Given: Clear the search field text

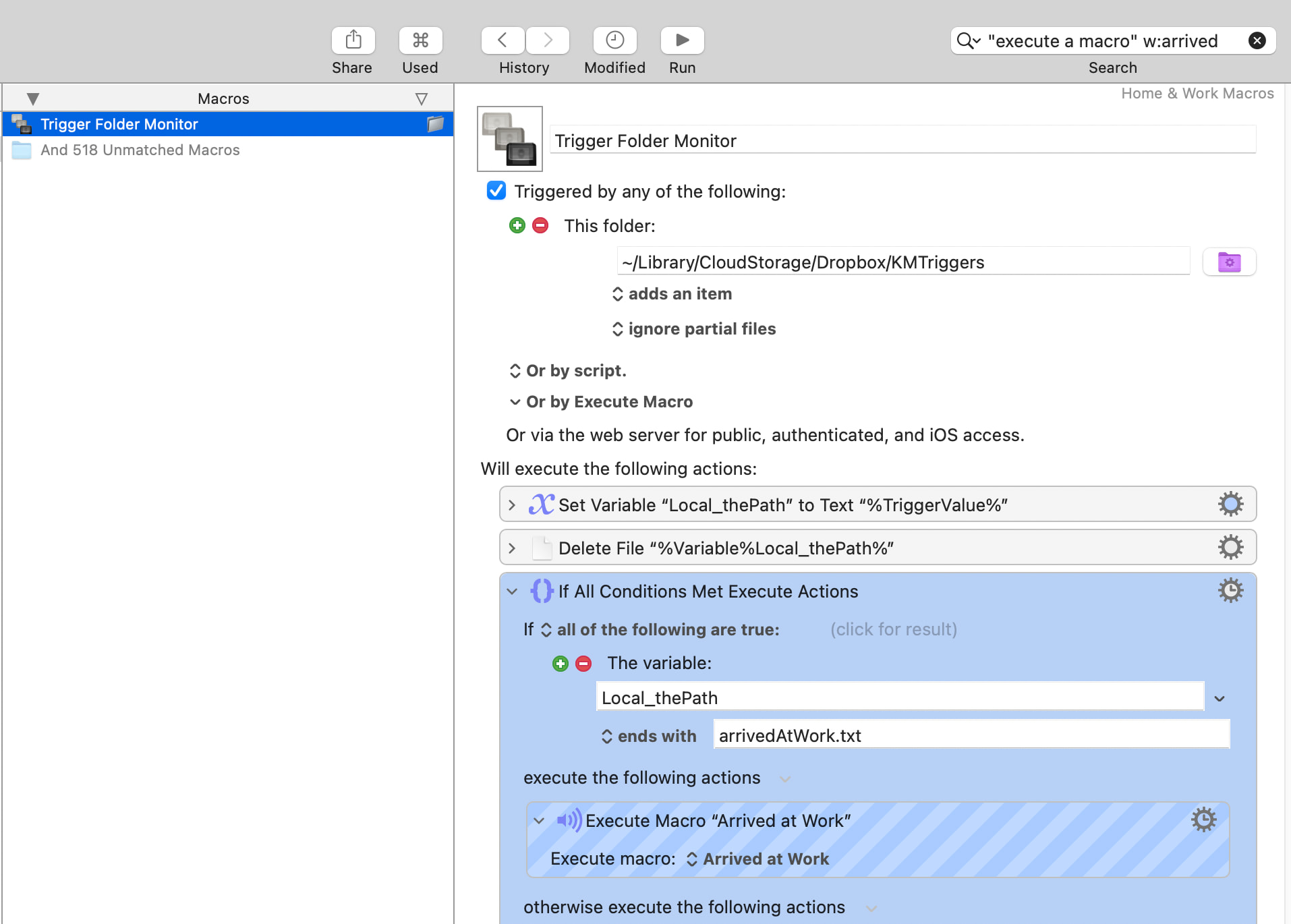Looking at the screenshot, I should pyautogui.click(x=1257, y=41).
